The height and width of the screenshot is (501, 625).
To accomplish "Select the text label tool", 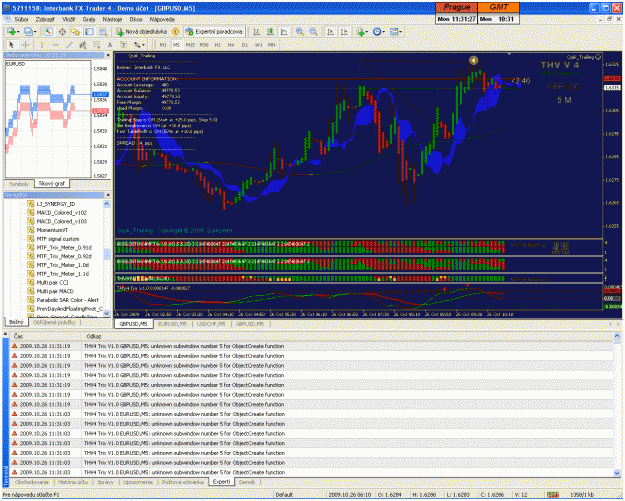I will 123,45.
